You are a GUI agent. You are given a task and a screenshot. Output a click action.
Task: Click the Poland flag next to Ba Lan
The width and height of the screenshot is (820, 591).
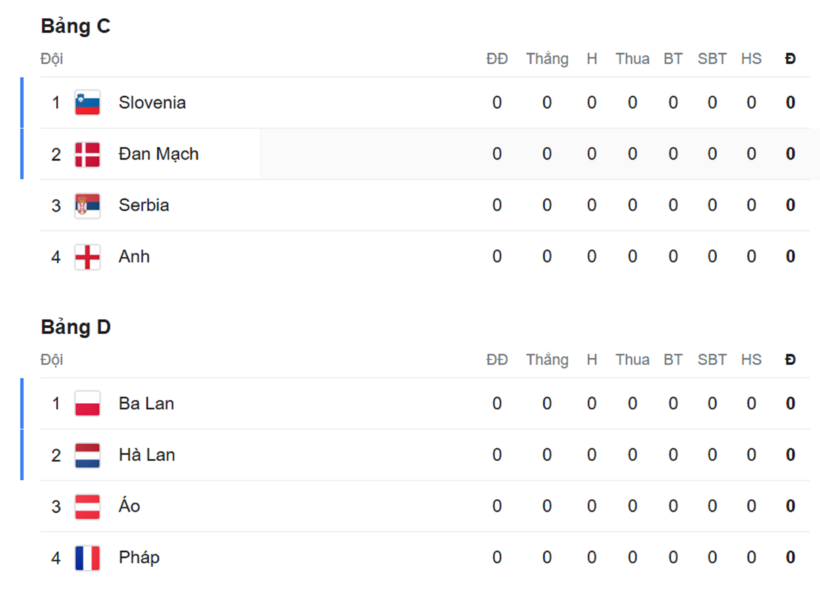pos(88,404)
